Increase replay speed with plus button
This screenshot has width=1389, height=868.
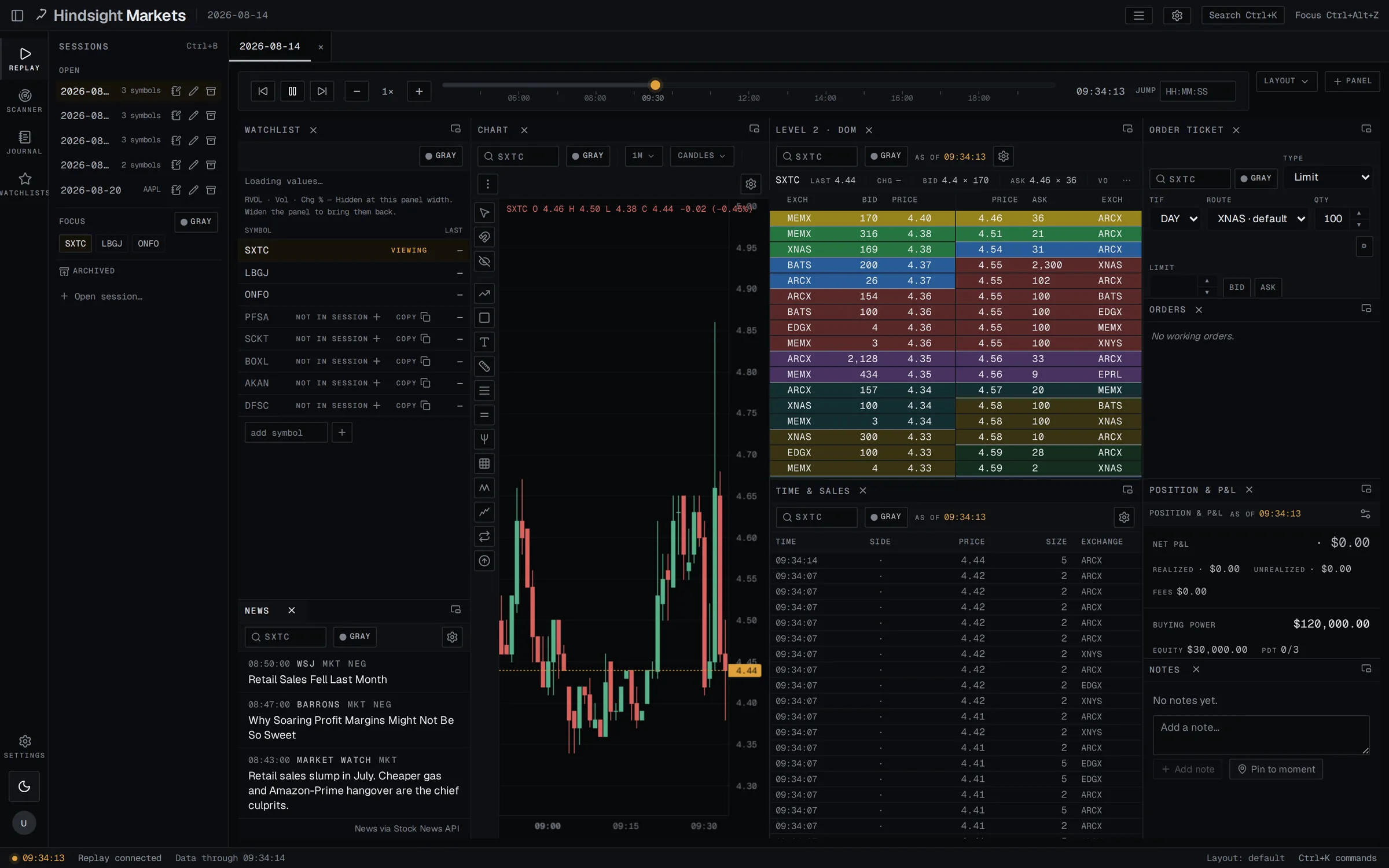tap(419, 91)
